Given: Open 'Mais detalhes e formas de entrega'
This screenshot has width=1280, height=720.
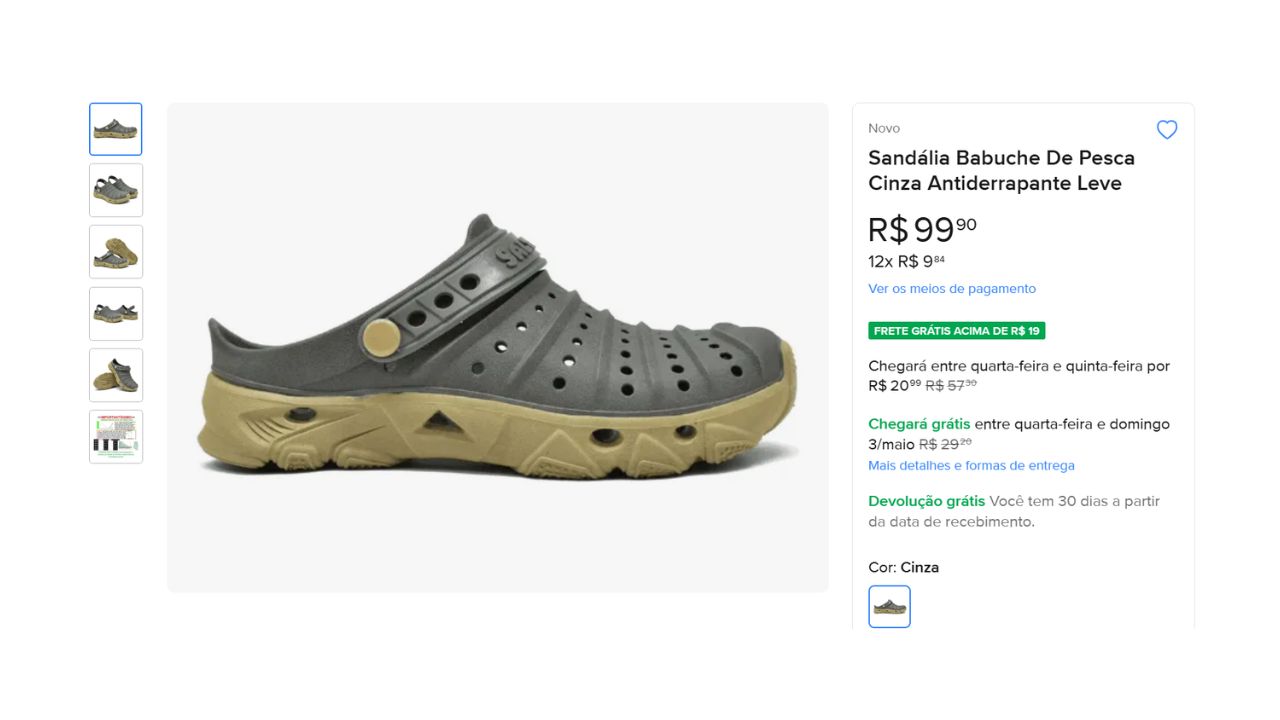Looking at the screenshot, I should (971, 466).
